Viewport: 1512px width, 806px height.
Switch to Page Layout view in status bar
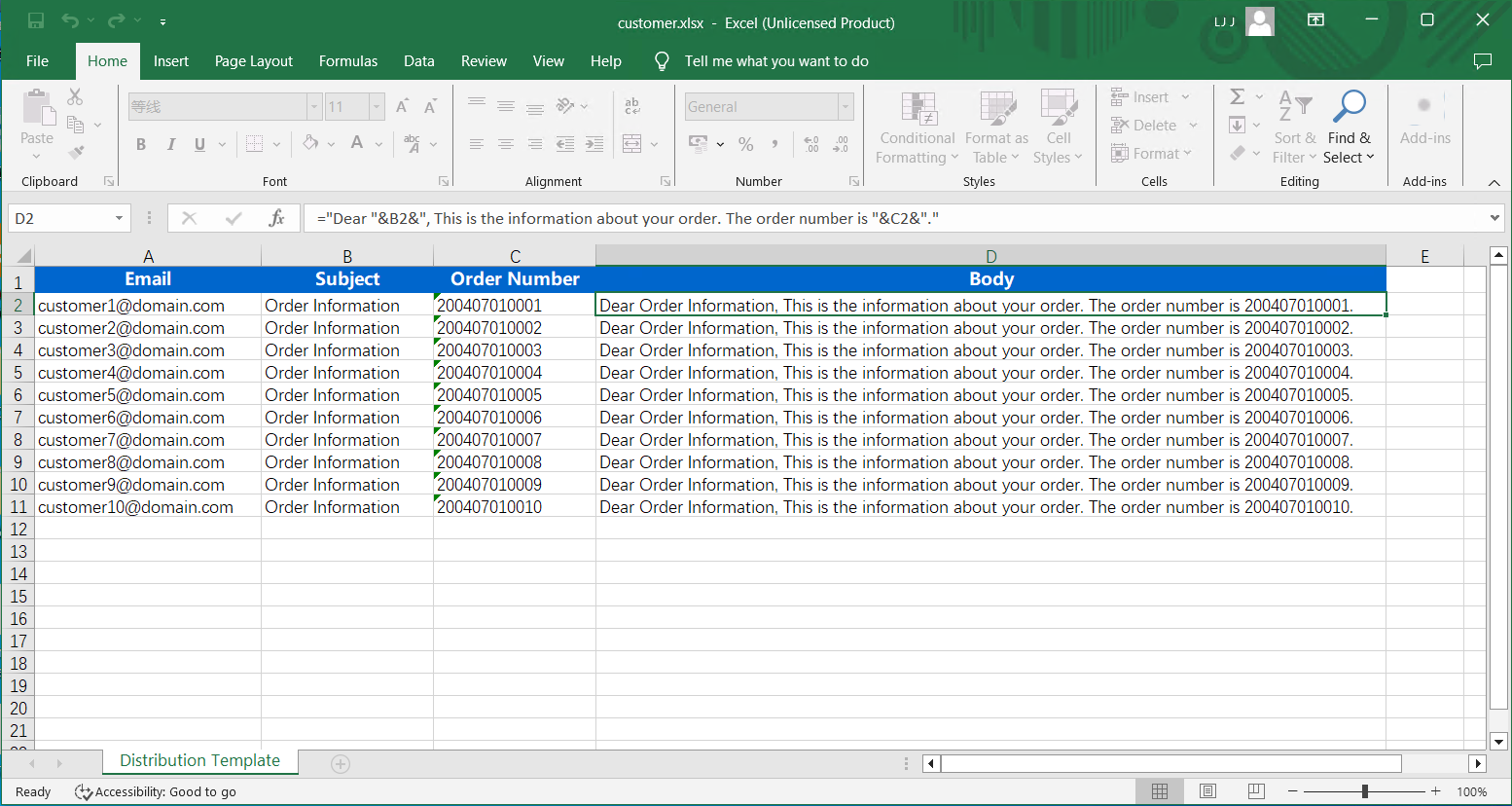coord(1208,791)
